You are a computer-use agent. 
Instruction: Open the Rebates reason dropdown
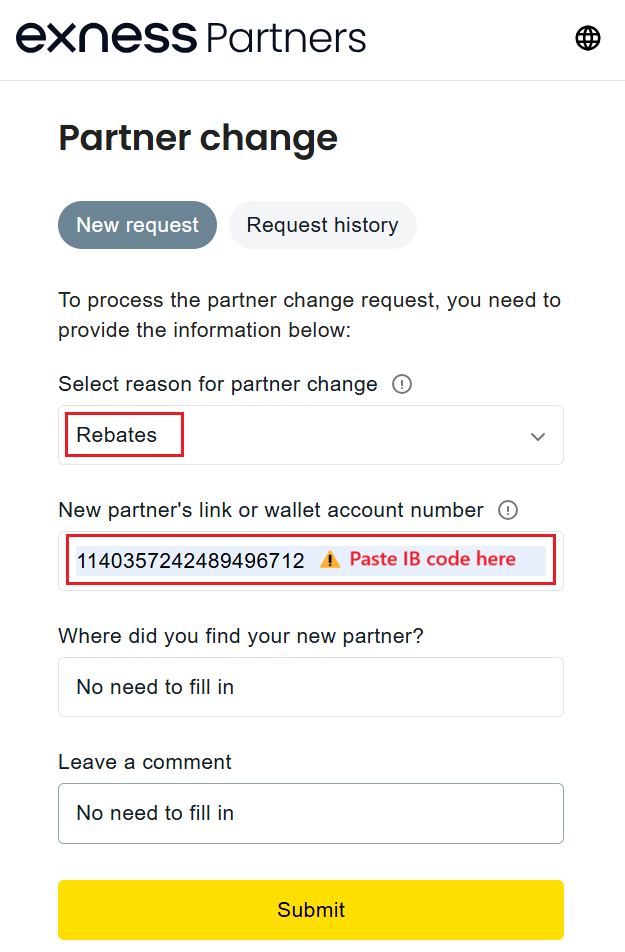[x=311, y=435]
